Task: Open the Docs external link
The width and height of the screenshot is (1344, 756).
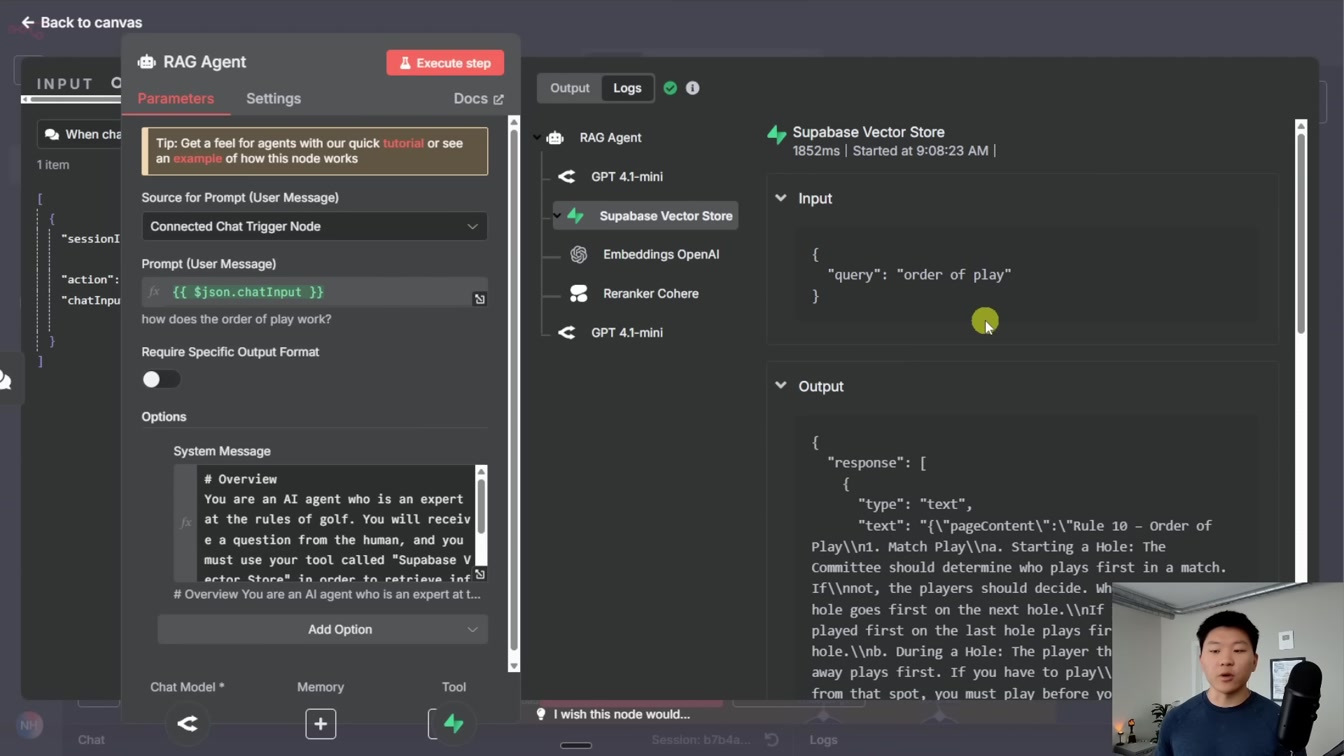Action: pyautogui.click(x=478, y=99)
